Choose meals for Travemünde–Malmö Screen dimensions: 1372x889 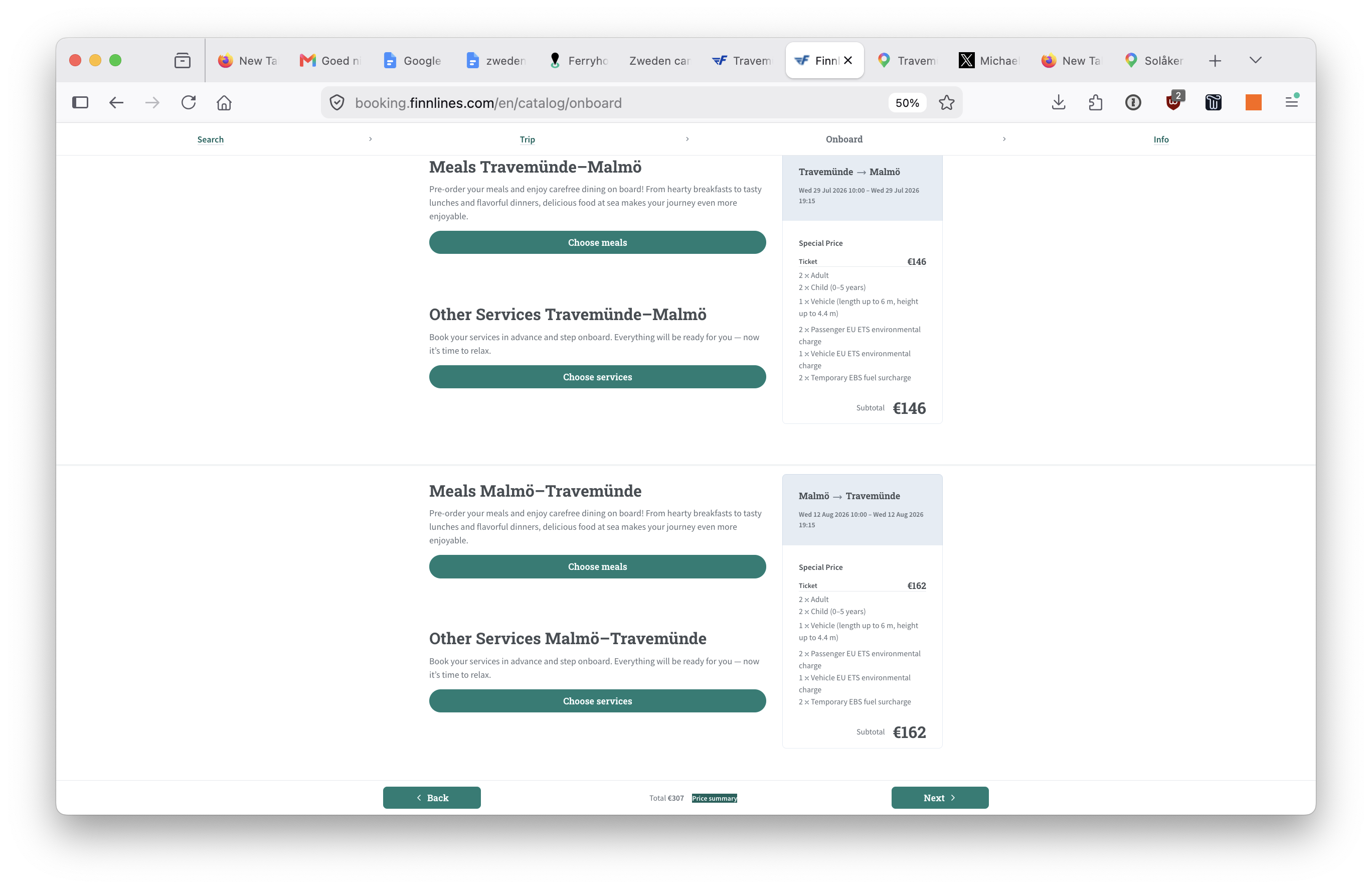tap(597, 242)
